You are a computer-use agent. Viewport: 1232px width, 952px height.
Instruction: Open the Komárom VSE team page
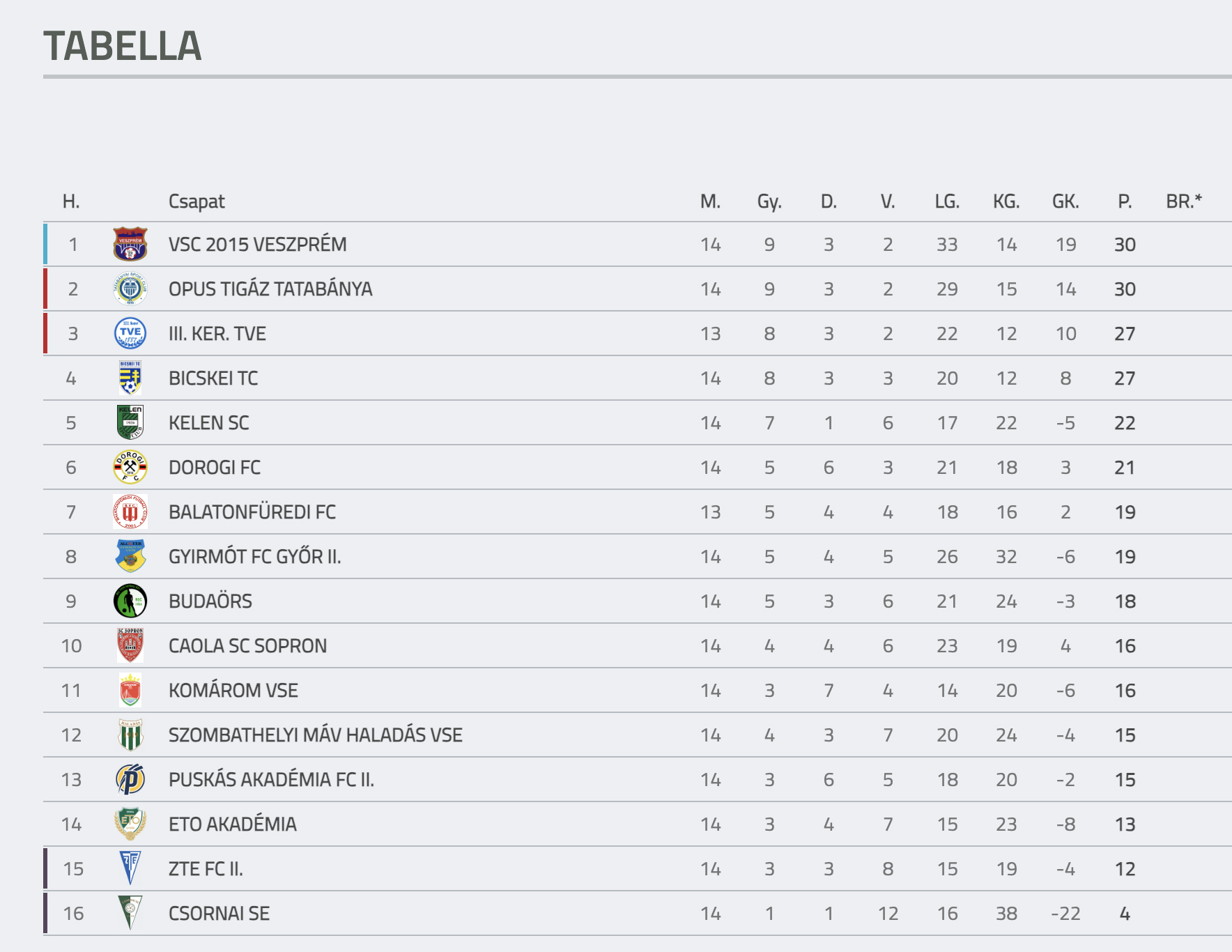click(x=233, y=691)
